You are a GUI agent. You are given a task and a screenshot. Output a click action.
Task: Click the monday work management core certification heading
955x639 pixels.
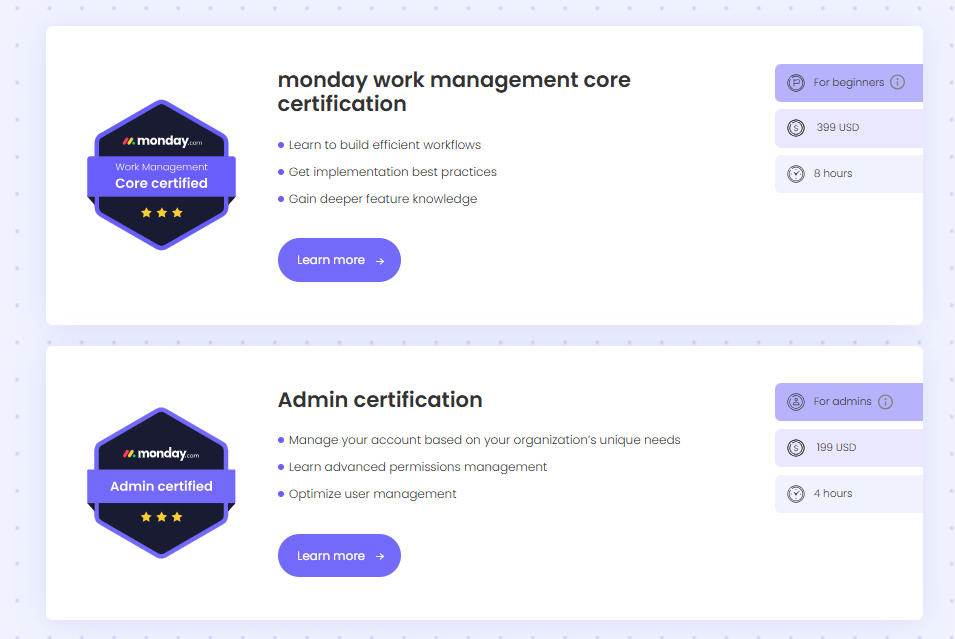pos(454,91)
